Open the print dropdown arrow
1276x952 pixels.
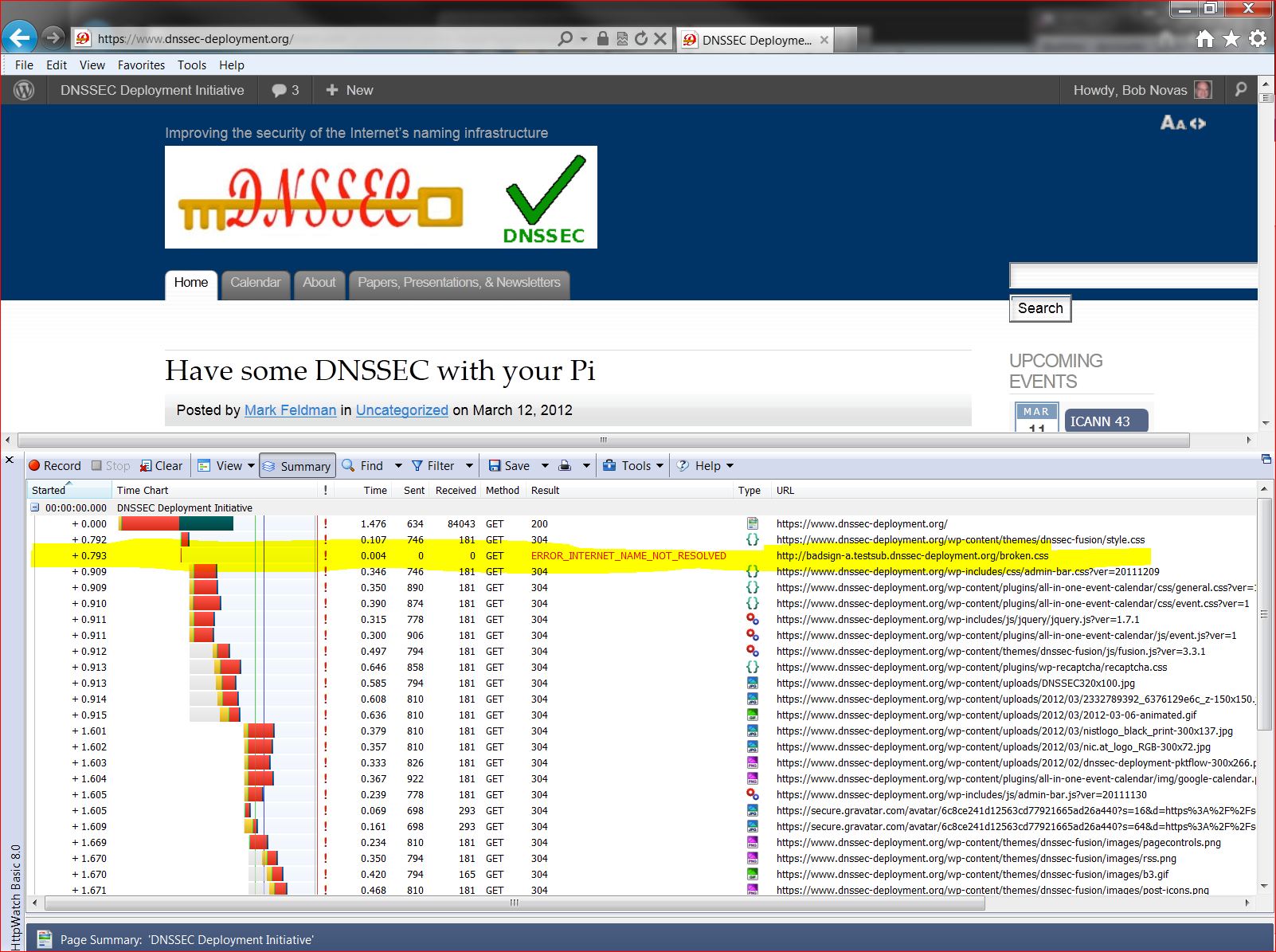(586, 466)
